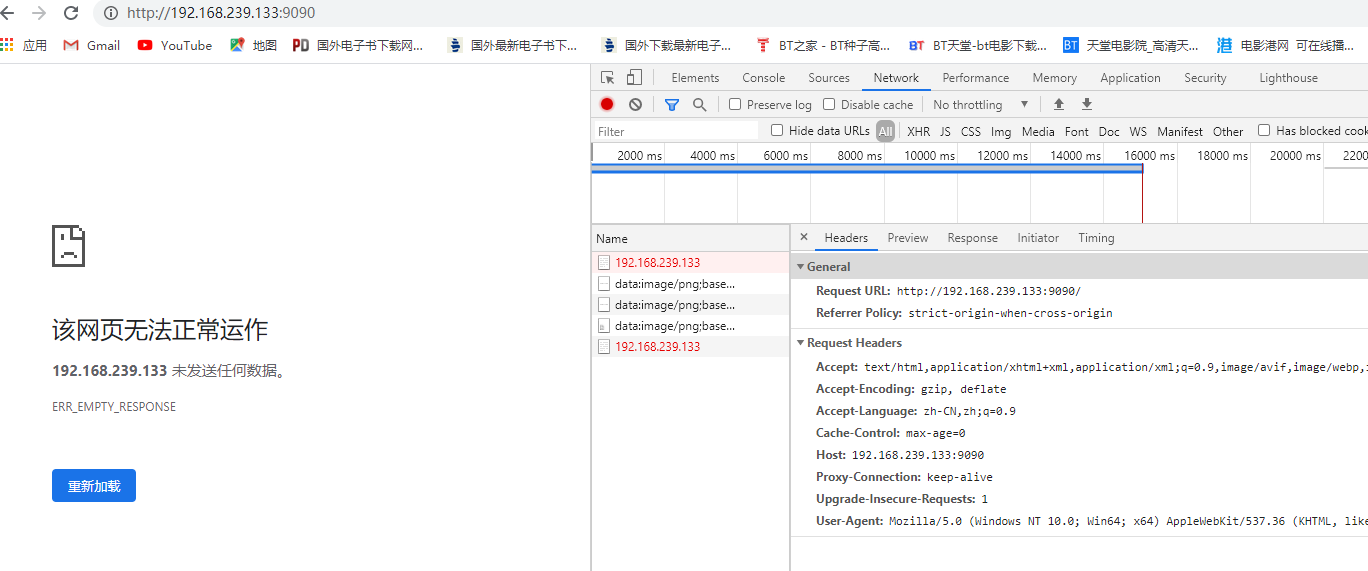Image resolution: width=1368 pixels, height=571 pixels.
Task: Click the 重新加载 reload button
Action: pos(94,486)
